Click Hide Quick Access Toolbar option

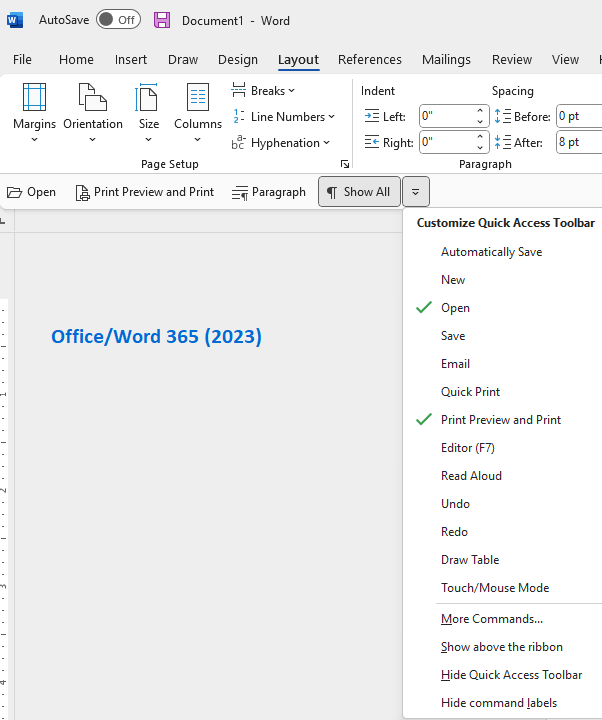coord(511,675)
